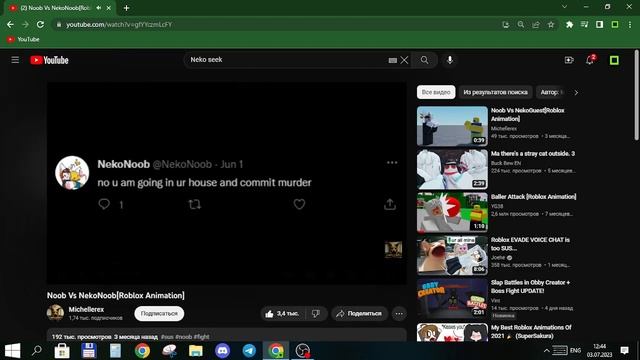
Task: Select the 'Автор' chip
Action: tap(551, 92)
